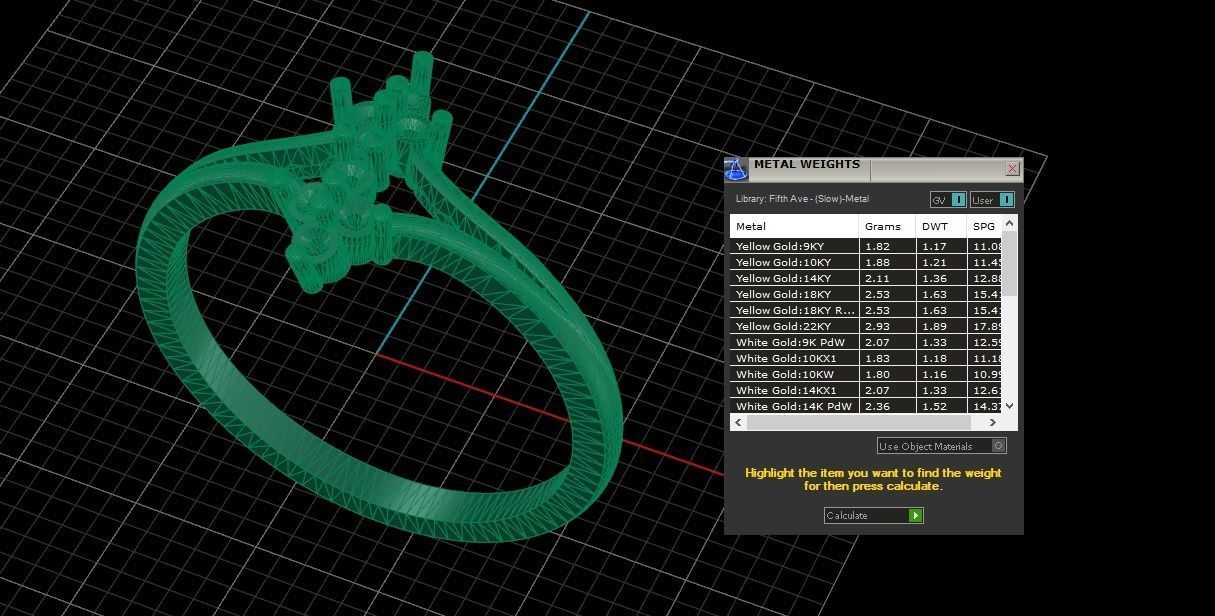Click the SPG column header

[984, 226]
